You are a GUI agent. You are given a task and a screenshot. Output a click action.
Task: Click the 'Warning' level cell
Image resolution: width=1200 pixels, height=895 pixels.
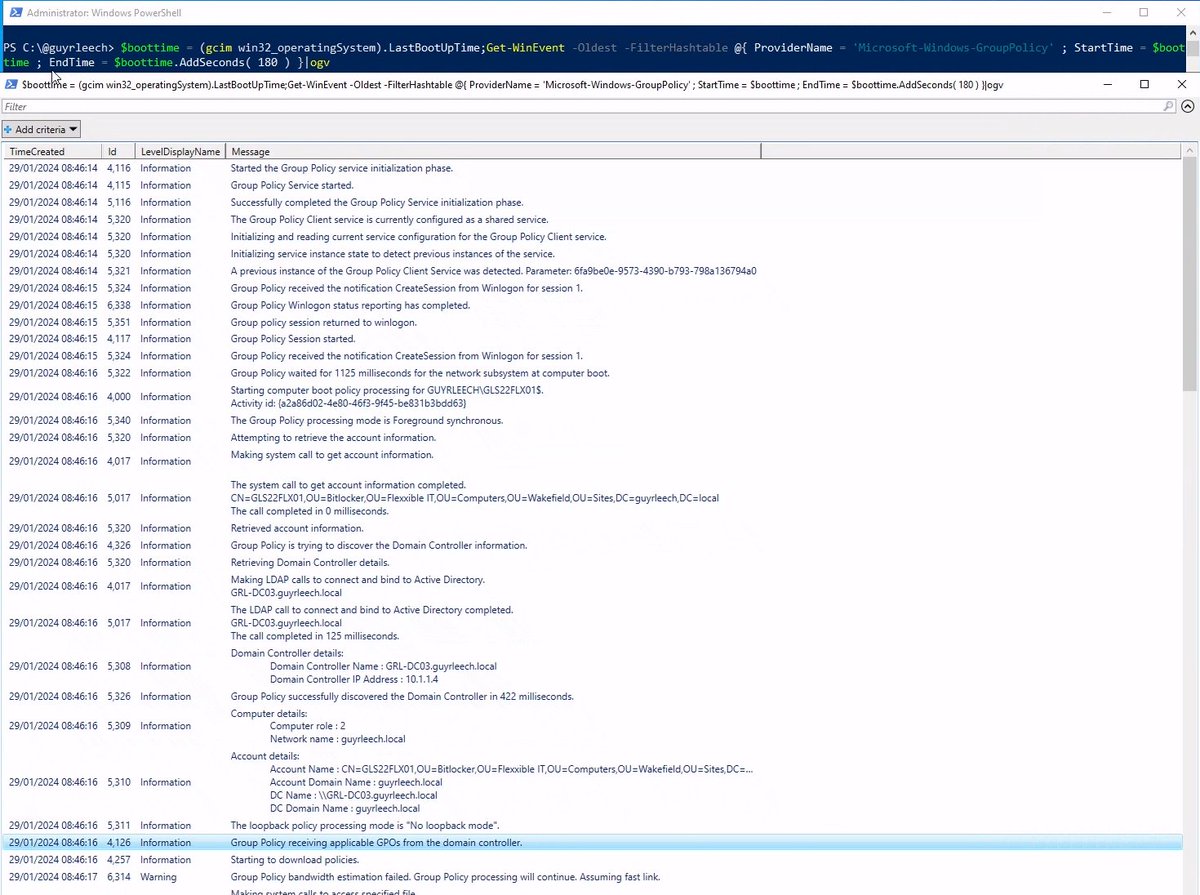(158, 877)
